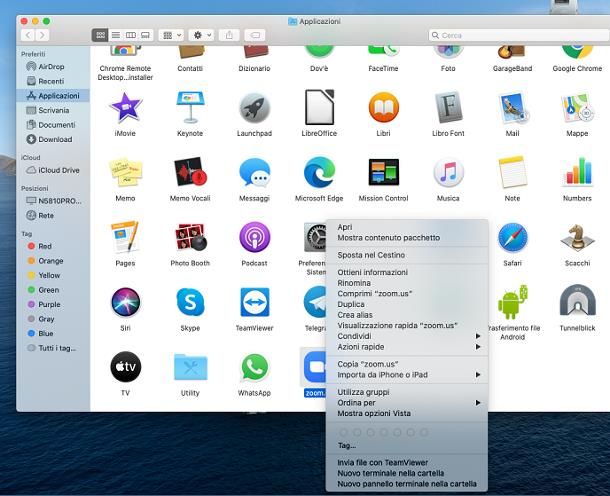Select the Android file transfer icon
The height and width of the screenshot is (496, 610).
click(x=512, y=302)
